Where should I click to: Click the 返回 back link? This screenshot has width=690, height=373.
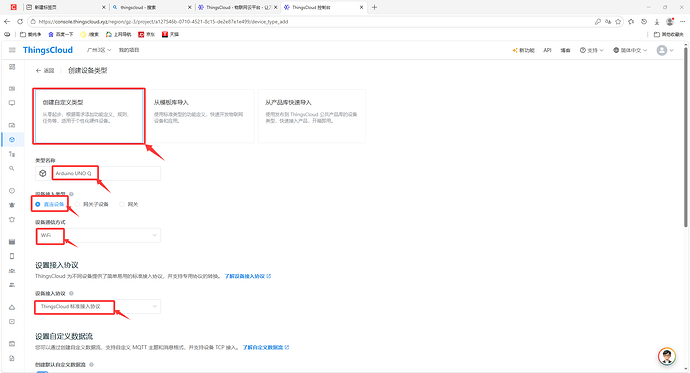[45, 70]
